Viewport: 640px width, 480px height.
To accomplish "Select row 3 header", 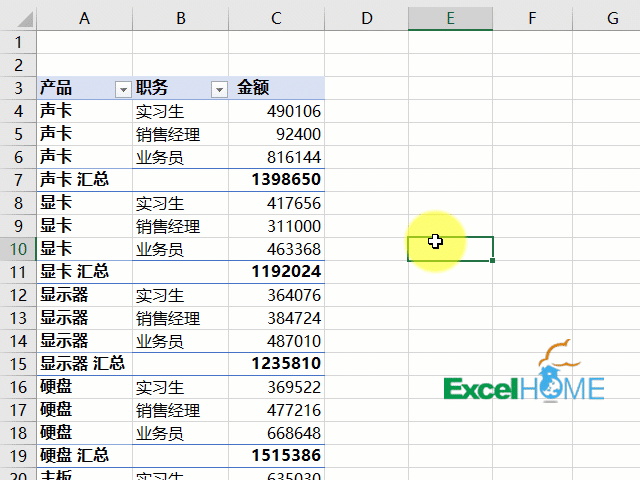I will click(18, 88).
